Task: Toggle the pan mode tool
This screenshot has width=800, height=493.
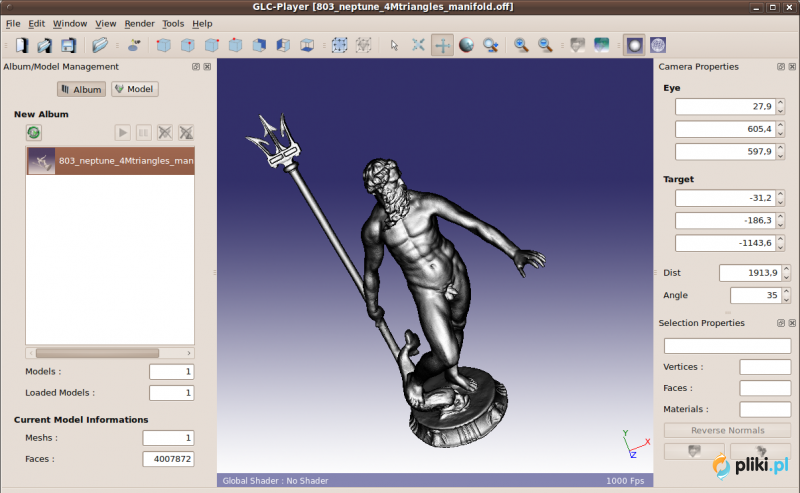Action: (x=442, y=45)
